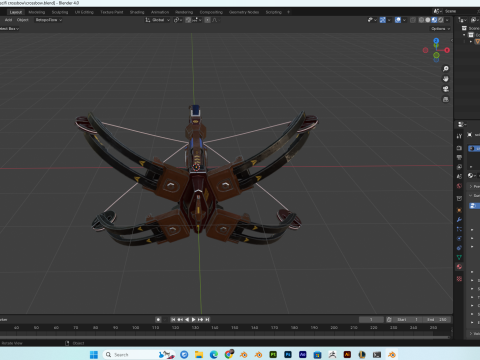This screenshot has width=480, height=360.
Task: Open the World properties tab
Action: pyautogui.click(x=459, y=186)
